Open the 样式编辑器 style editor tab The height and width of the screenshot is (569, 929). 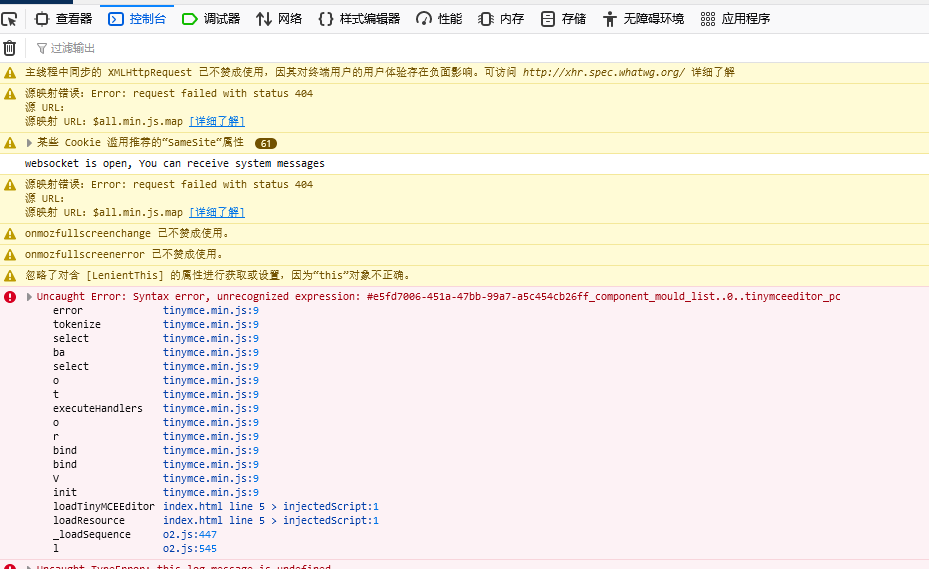coord(359,19)
